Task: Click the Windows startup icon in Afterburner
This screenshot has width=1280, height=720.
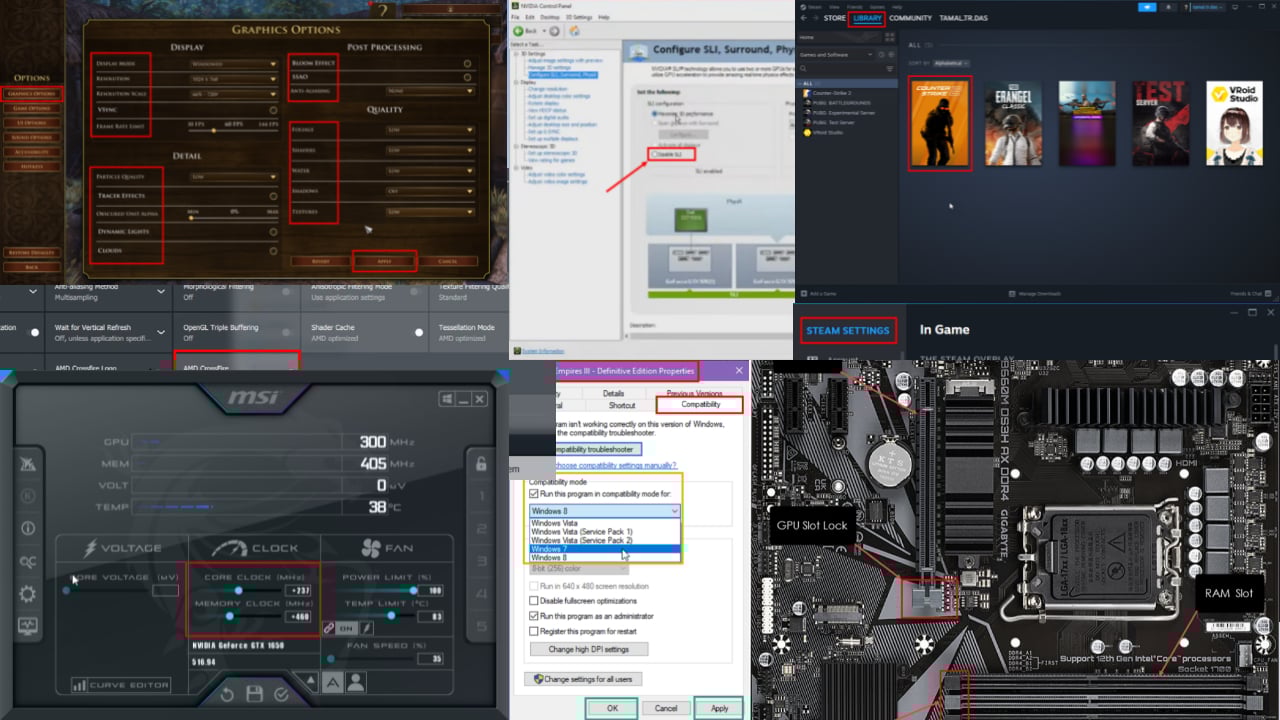Action: tap(446, 399)
